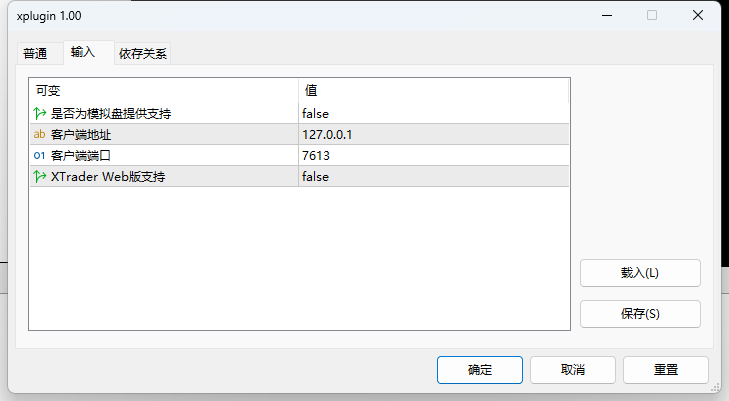Click the boolean icon beside 是否为模拟盘提供支持
The image size is (729, 401).
click(x=40, y=113)
